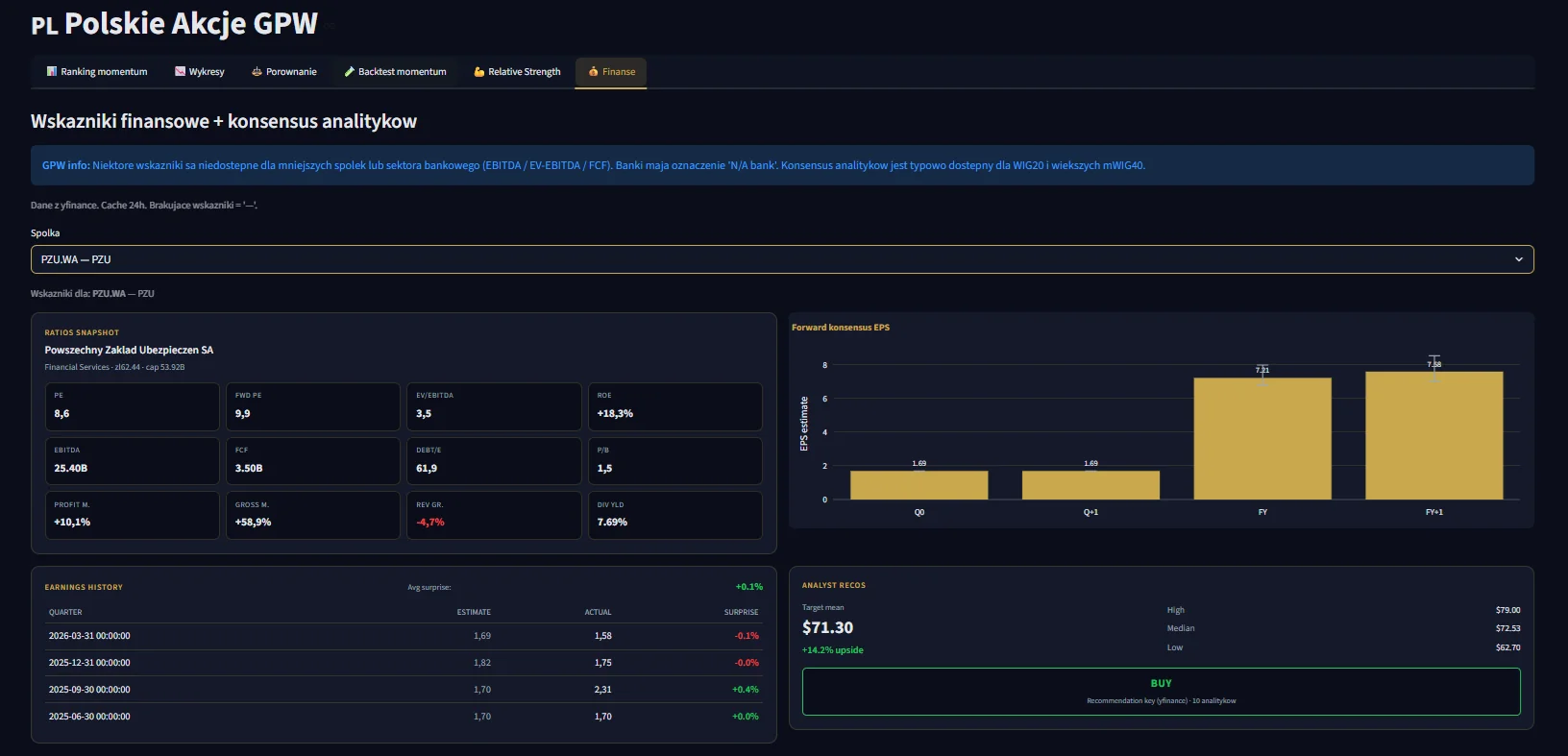Click the GPW info notice banner
This screenshot has width=1568, height=756.
coord(782,165)
